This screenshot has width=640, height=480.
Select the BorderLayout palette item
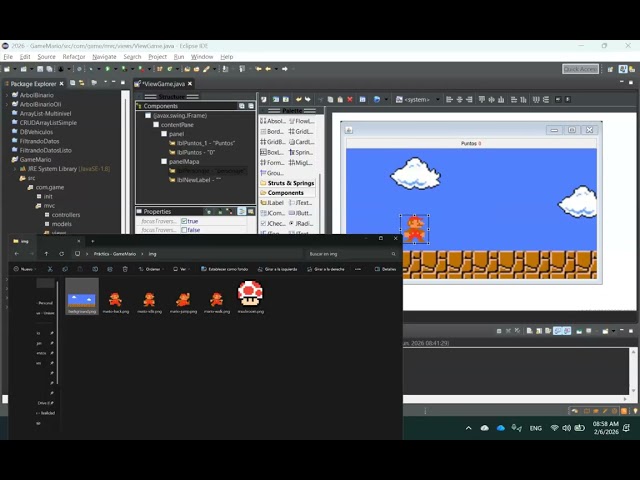(272, 131)
